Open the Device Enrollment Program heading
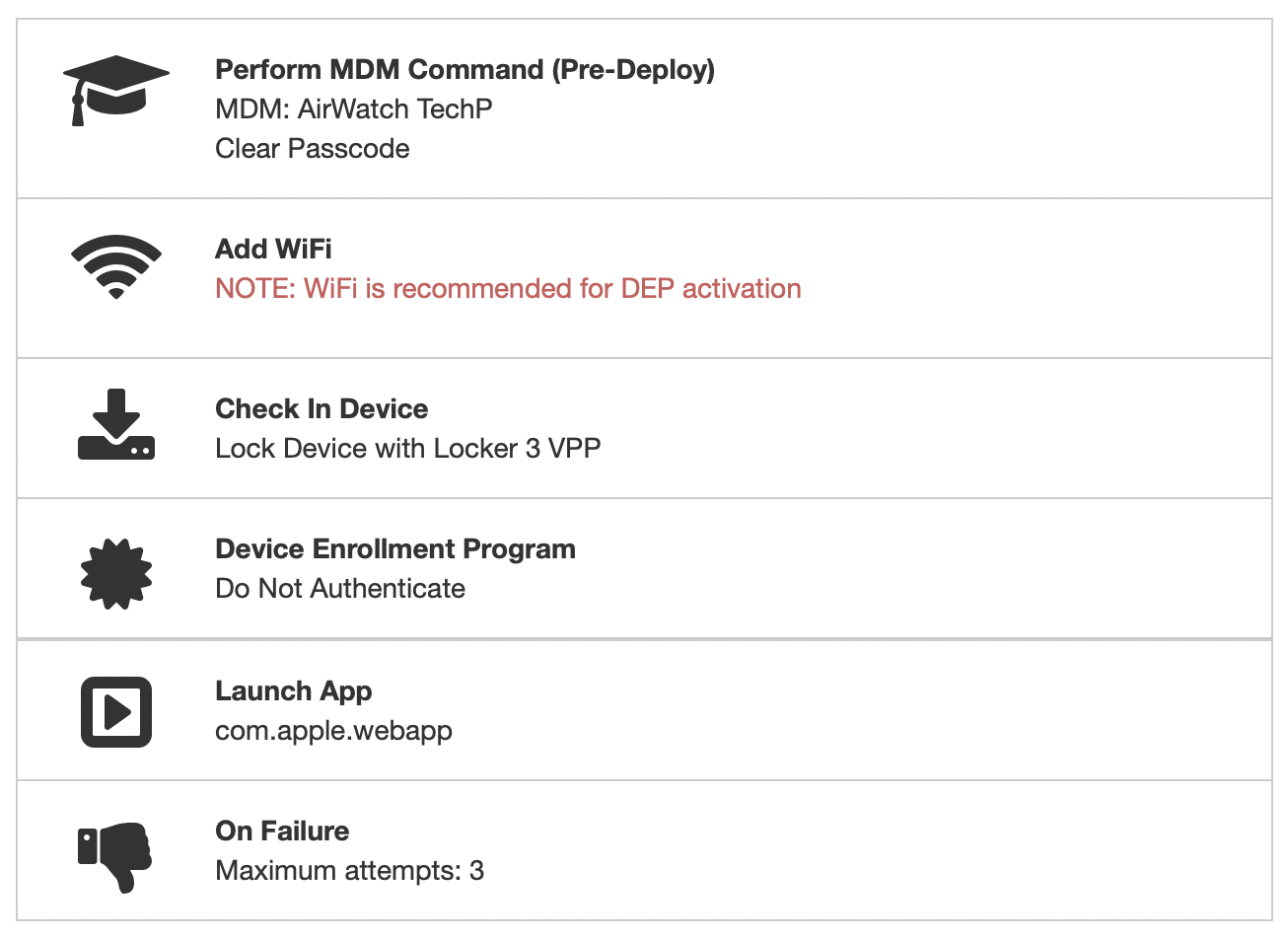This screenshot has width=1288, height=941. click(395, 549)
